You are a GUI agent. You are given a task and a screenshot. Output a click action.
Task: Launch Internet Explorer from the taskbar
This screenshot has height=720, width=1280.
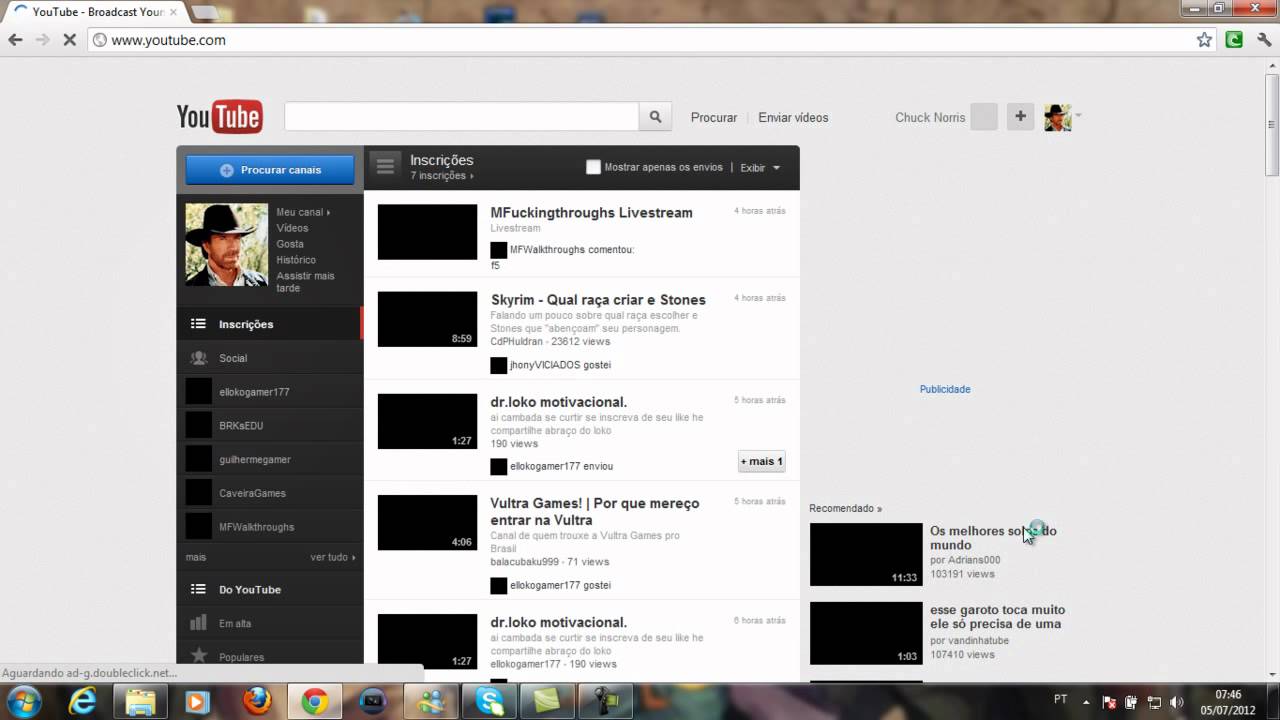pyautogui.click(x=84, y=702)
